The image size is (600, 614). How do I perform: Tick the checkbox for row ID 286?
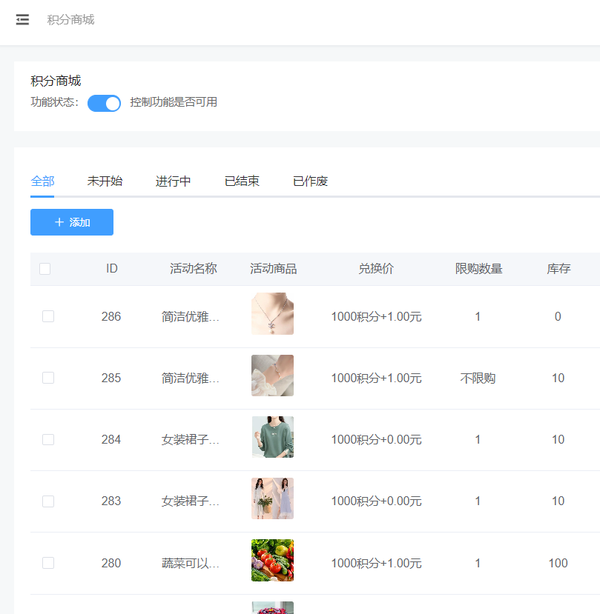(x=48, y=316)
